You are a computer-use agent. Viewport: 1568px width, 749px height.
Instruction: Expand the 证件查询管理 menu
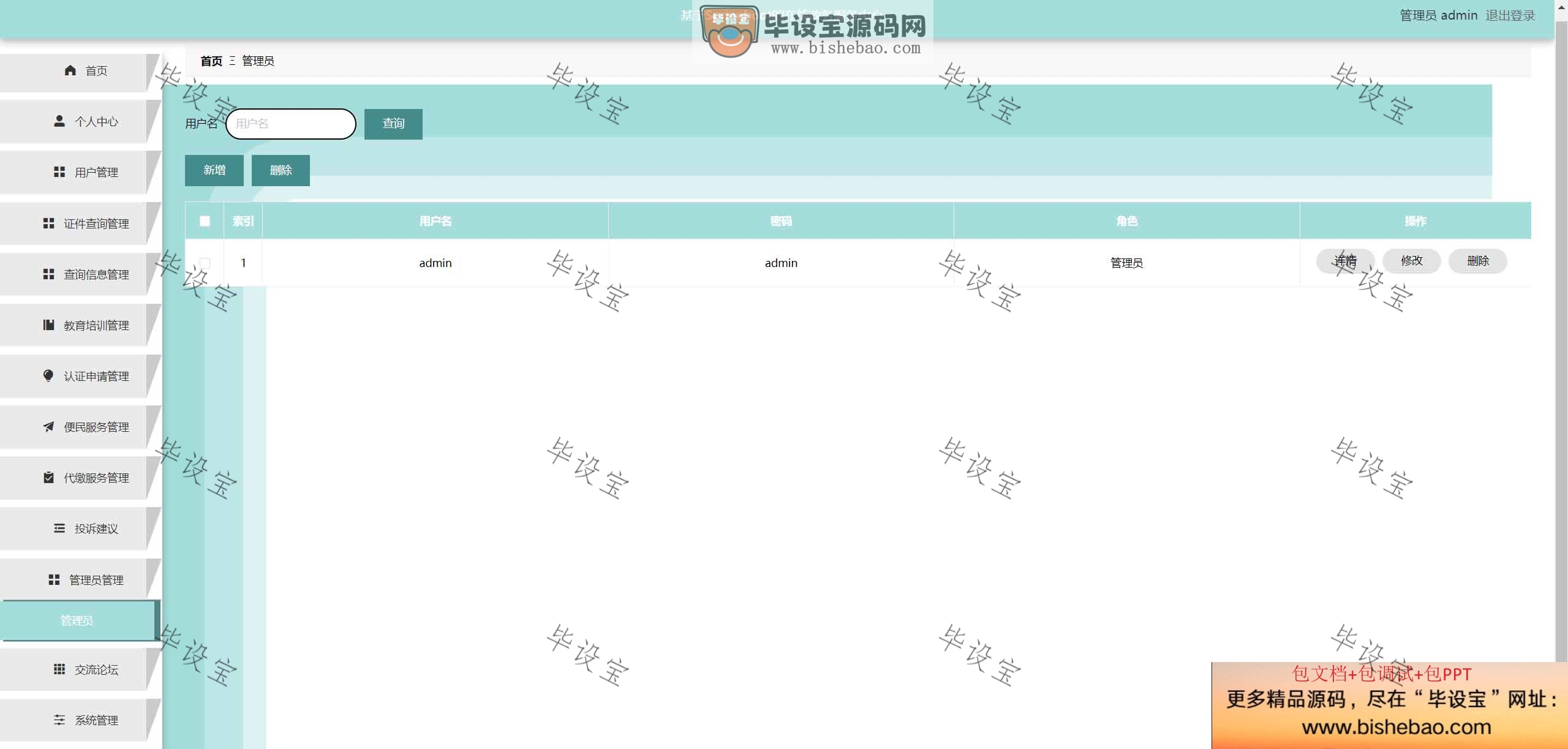tap(80, 224)
